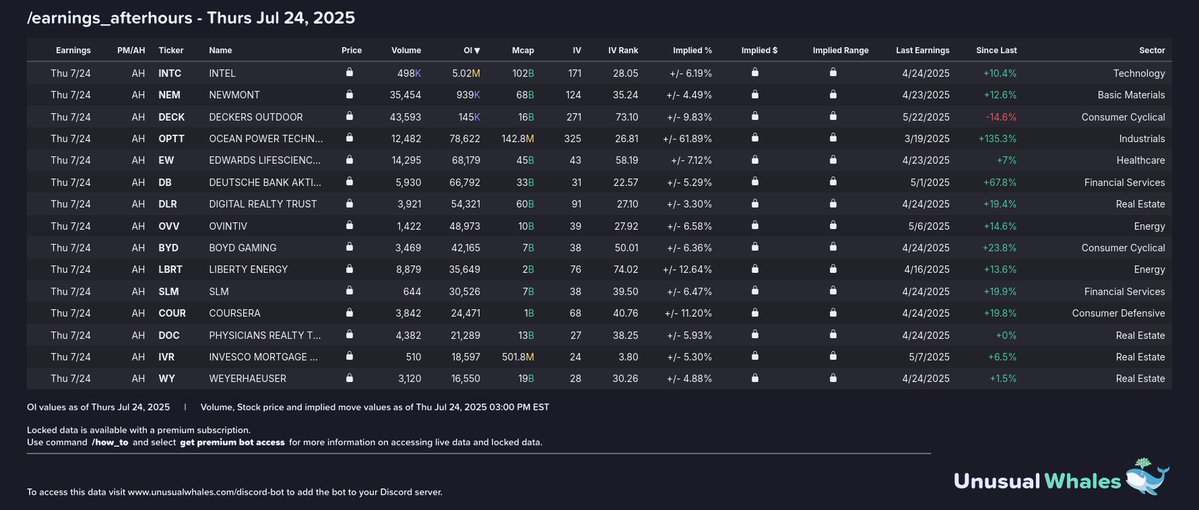Image resolution: width=1199 pixels, height=510 pixels.
Task: Click the Implied Range column header
Action: point(840,50)
